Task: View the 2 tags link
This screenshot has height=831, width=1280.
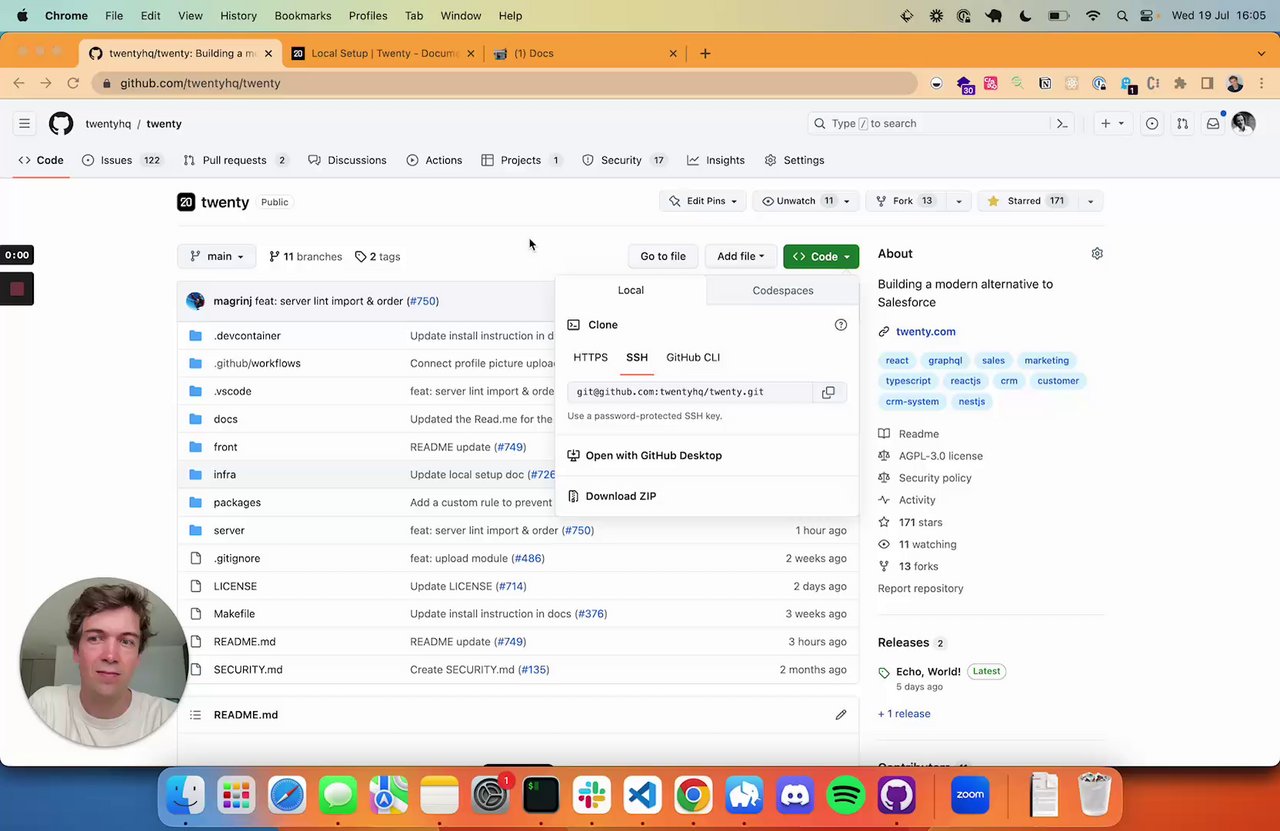Action: pyautogui.click(x=377, y=256)
